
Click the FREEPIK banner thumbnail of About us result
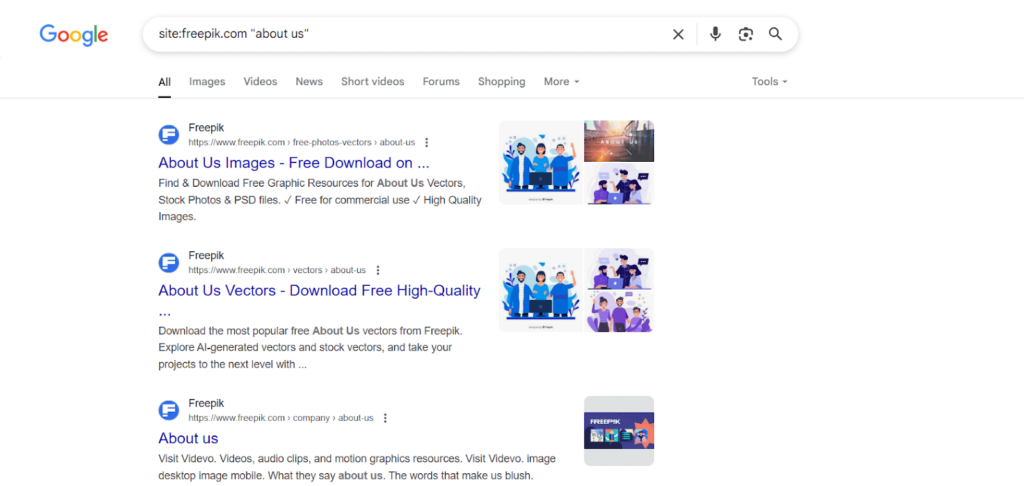619,430
